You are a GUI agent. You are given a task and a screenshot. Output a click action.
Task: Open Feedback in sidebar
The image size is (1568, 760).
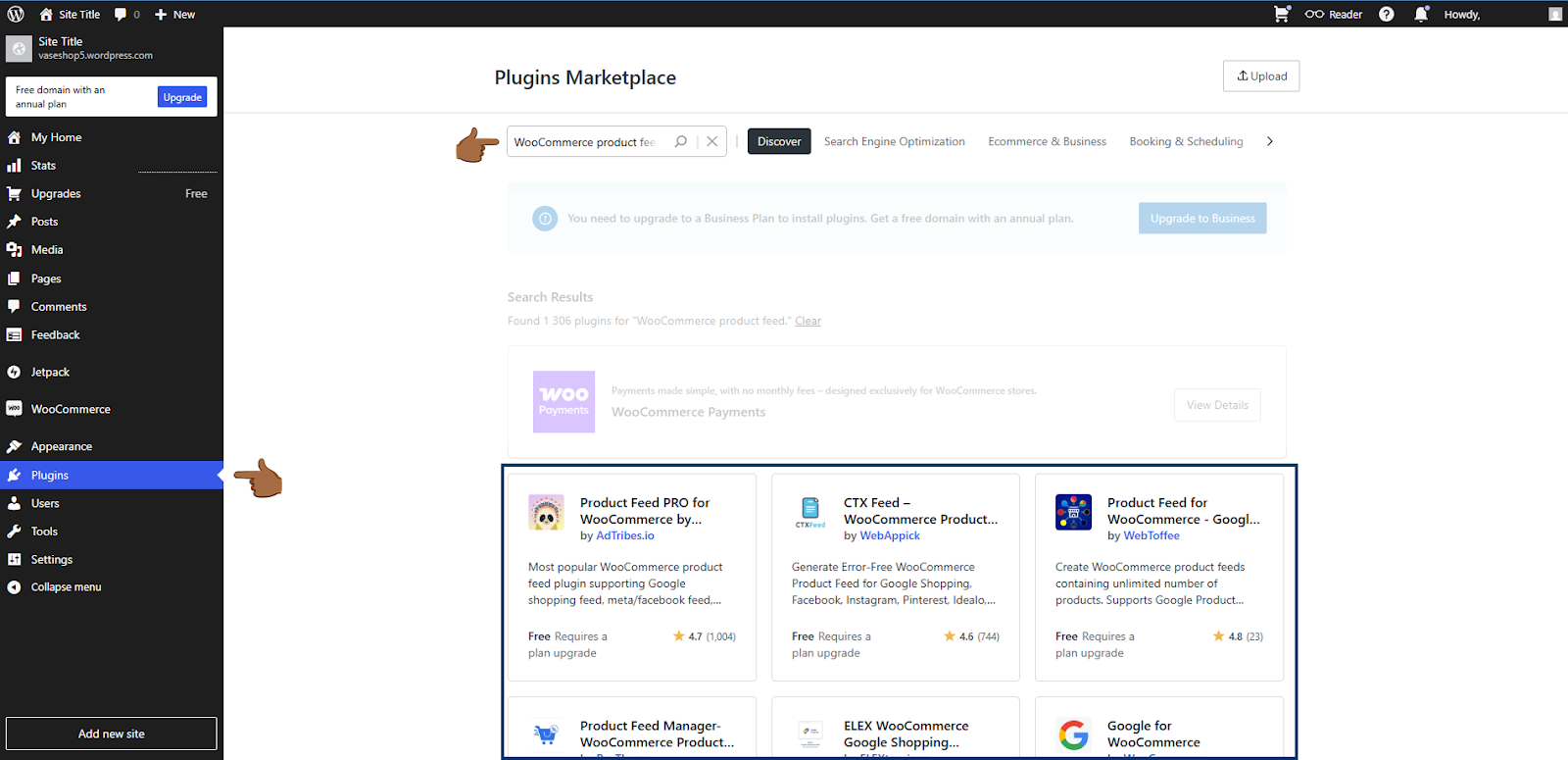pyautogui.click(x=112, y=334)
